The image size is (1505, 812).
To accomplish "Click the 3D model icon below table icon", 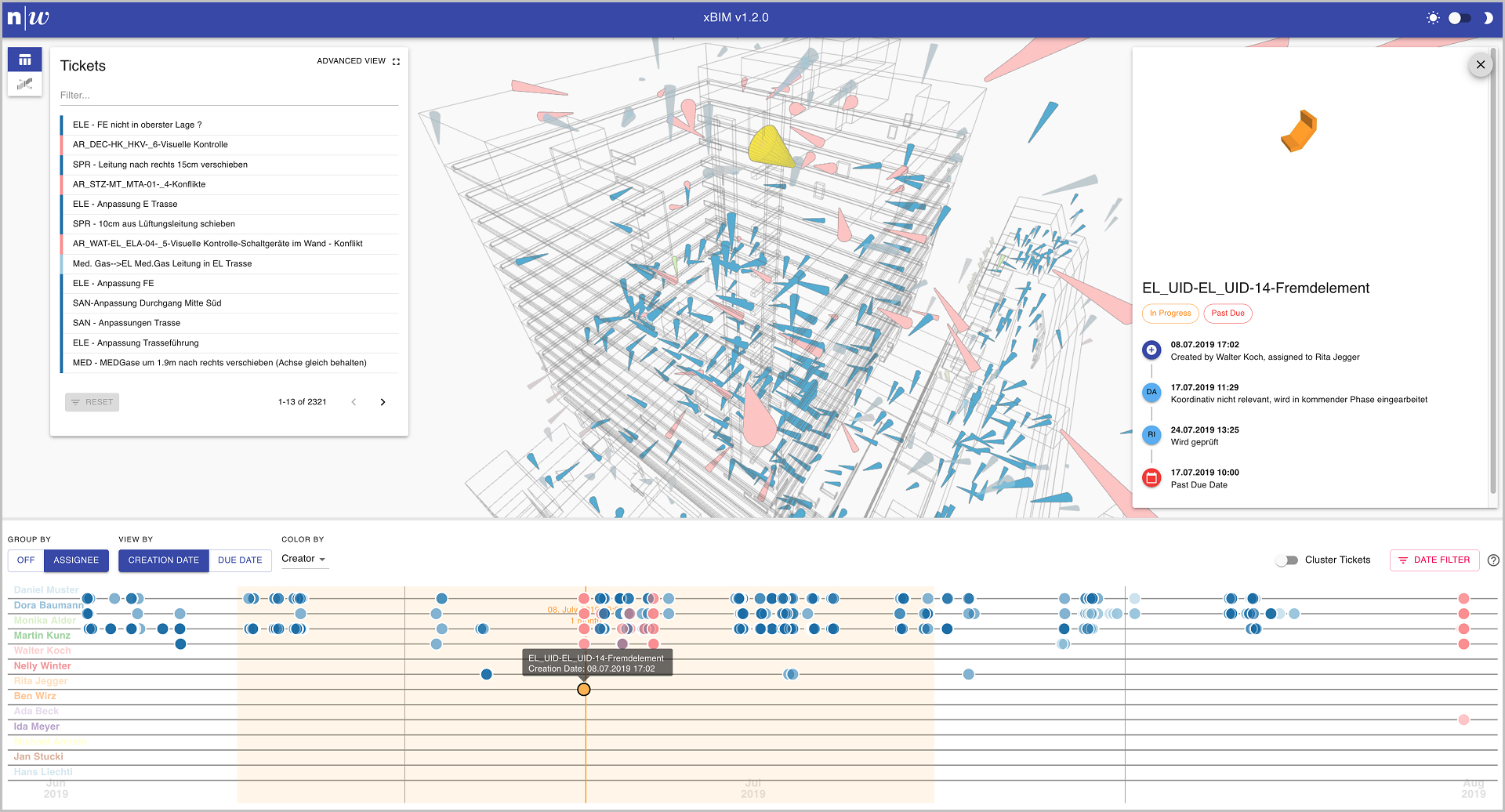I will pyautogui.click(x=24, y=84).
